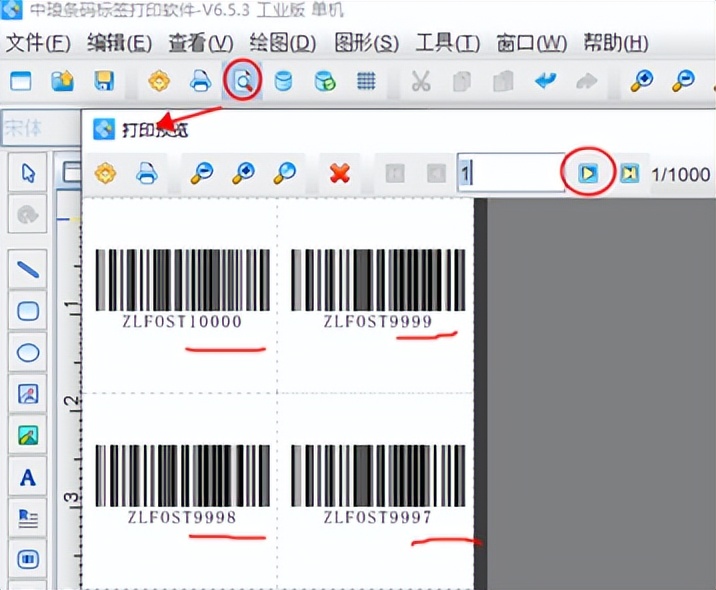Open the 文件(F) menu
716x590 pixels.
38,43
